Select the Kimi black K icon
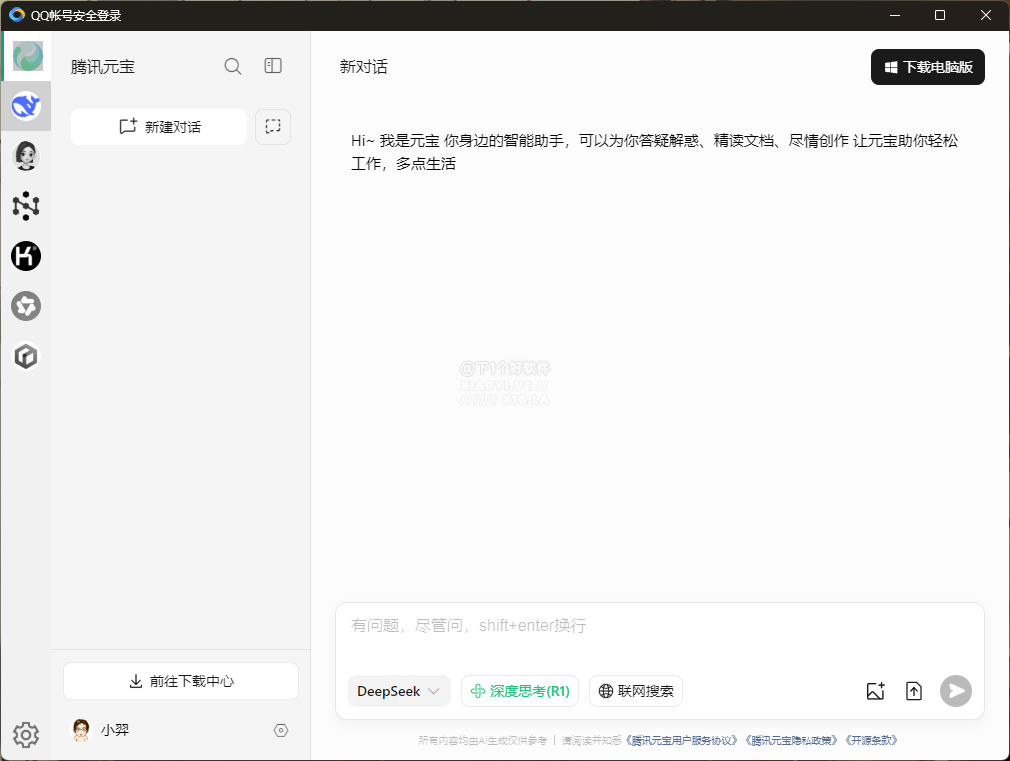The image size is (1010, 761). [26, 256]
